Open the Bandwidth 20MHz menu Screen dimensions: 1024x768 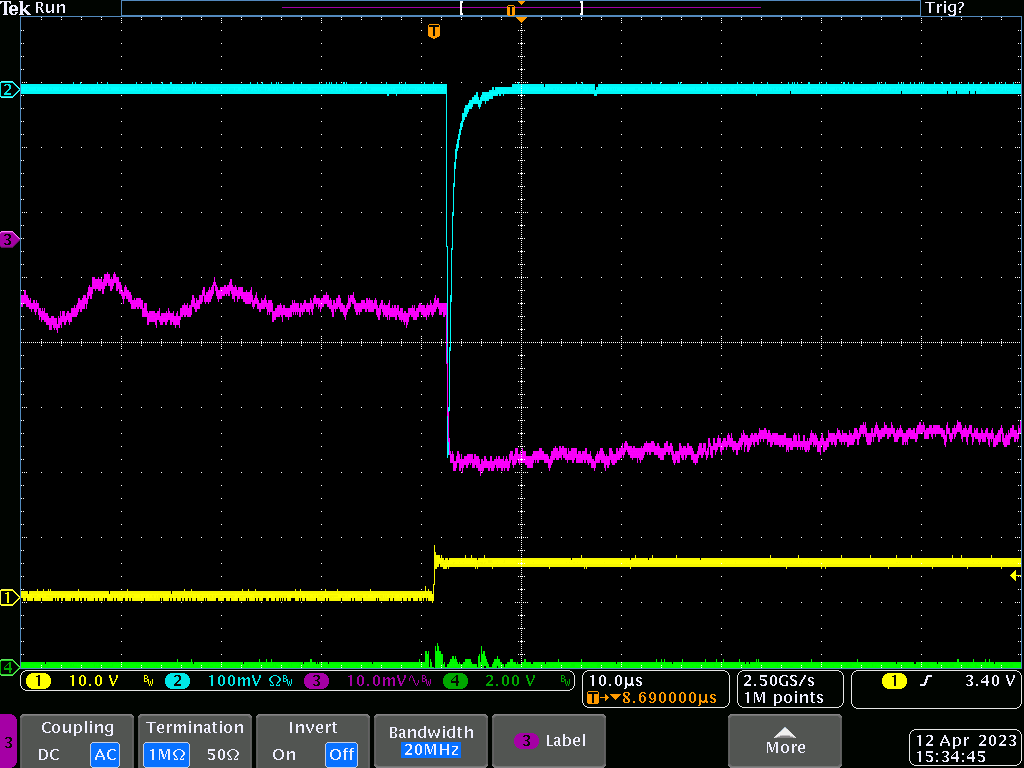pos(433,741)
